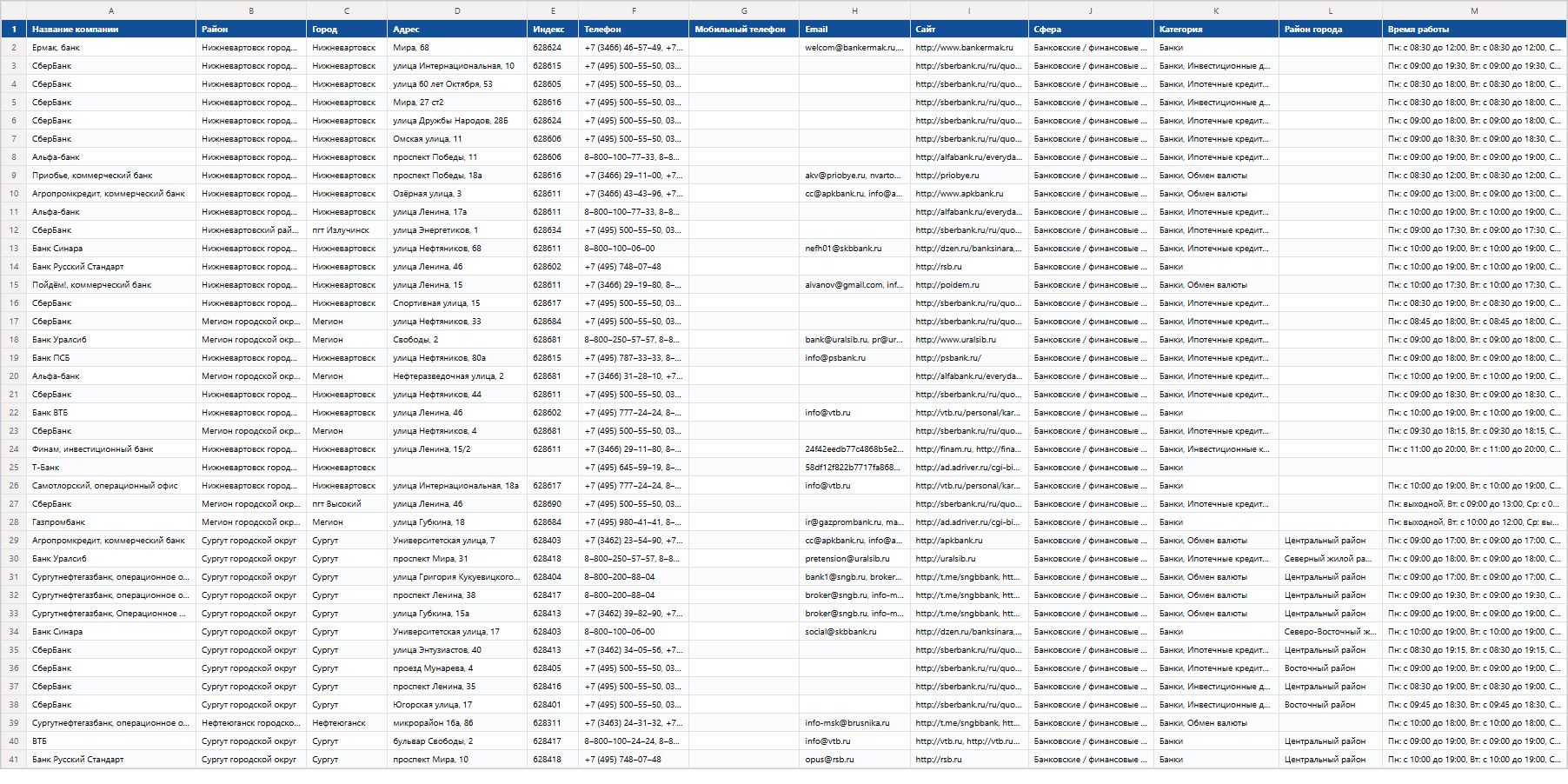Screen dimensions: 1568x784
Task: Click the address 'улица 60 лет Октября, 53'
Action: pyautogui.click(x=457, y=84)
